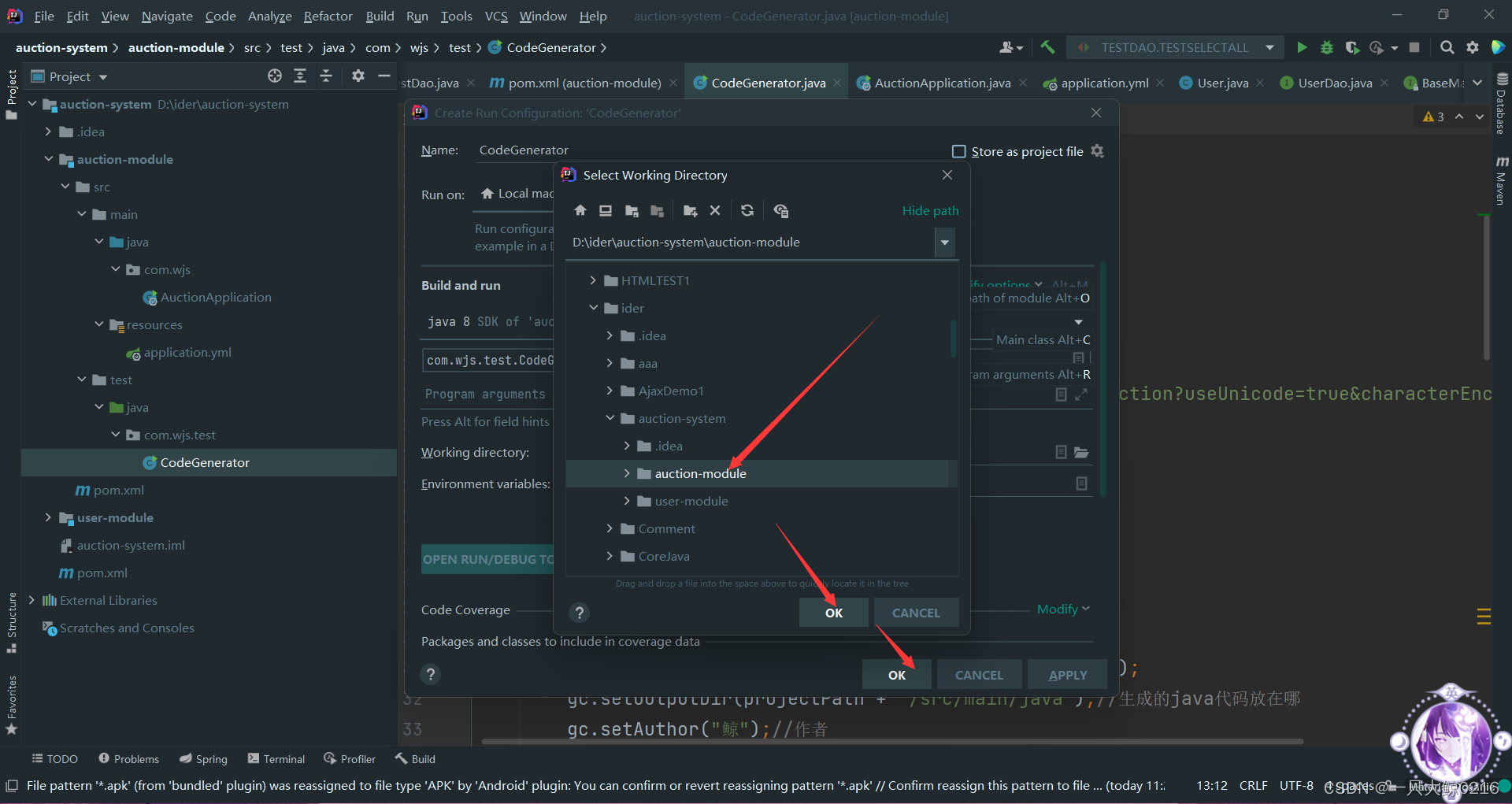1512x804 pixels.
Task: Edit the directory path text field
Action: 751,243
